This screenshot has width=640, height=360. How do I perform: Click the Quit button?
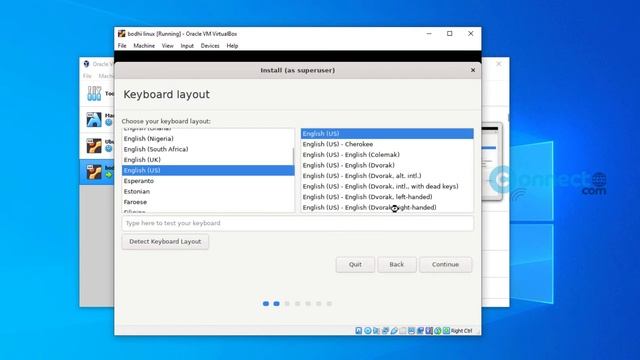click(x=355, y=264)
